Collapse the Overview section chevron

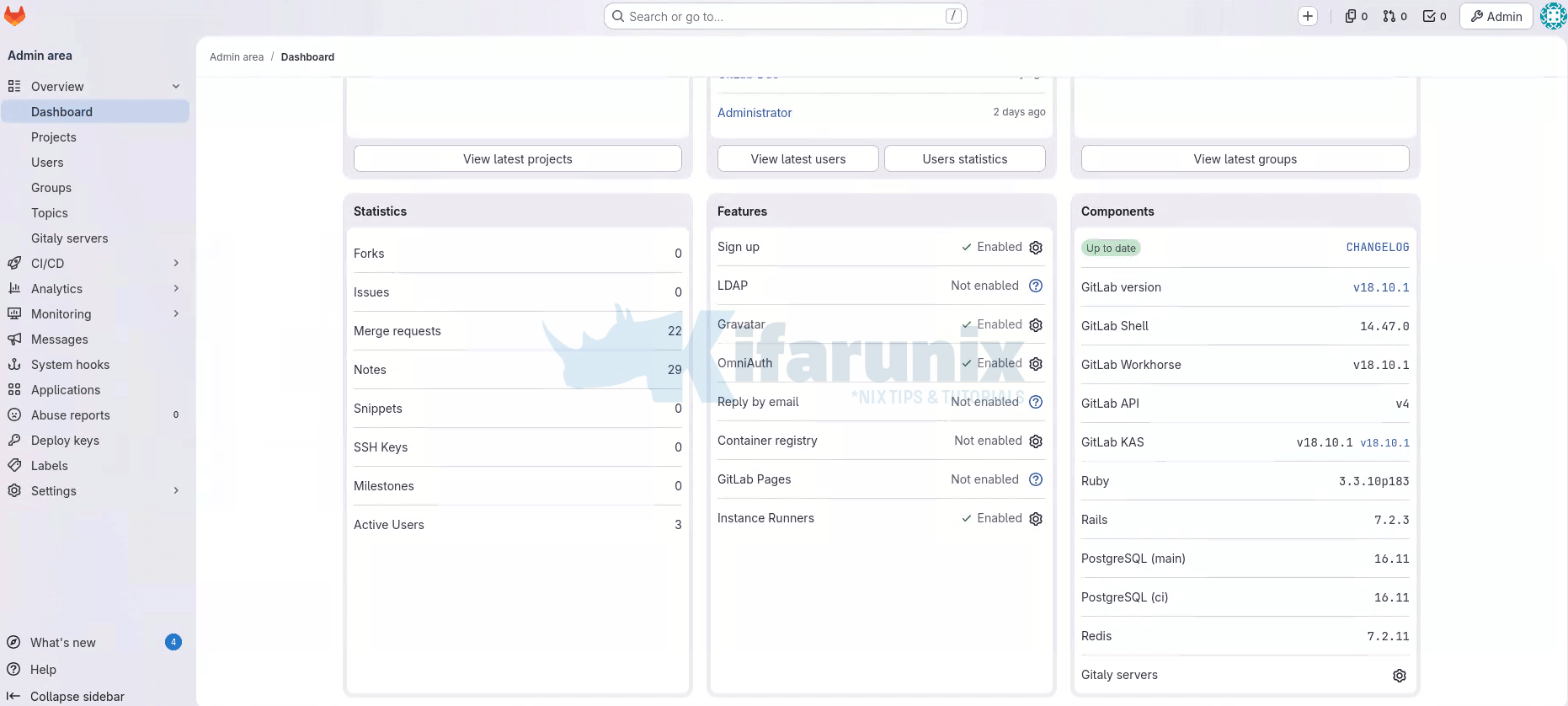176,86
